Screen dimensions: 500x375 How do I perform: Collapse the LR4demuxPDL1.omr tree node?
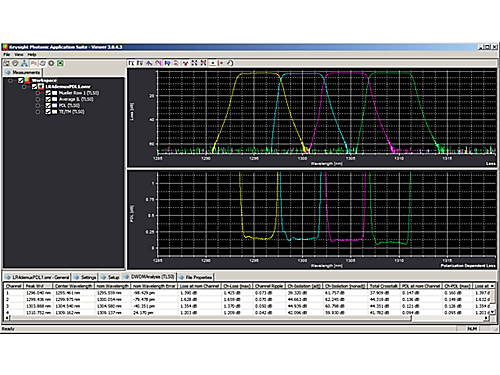tap(24, 87)
